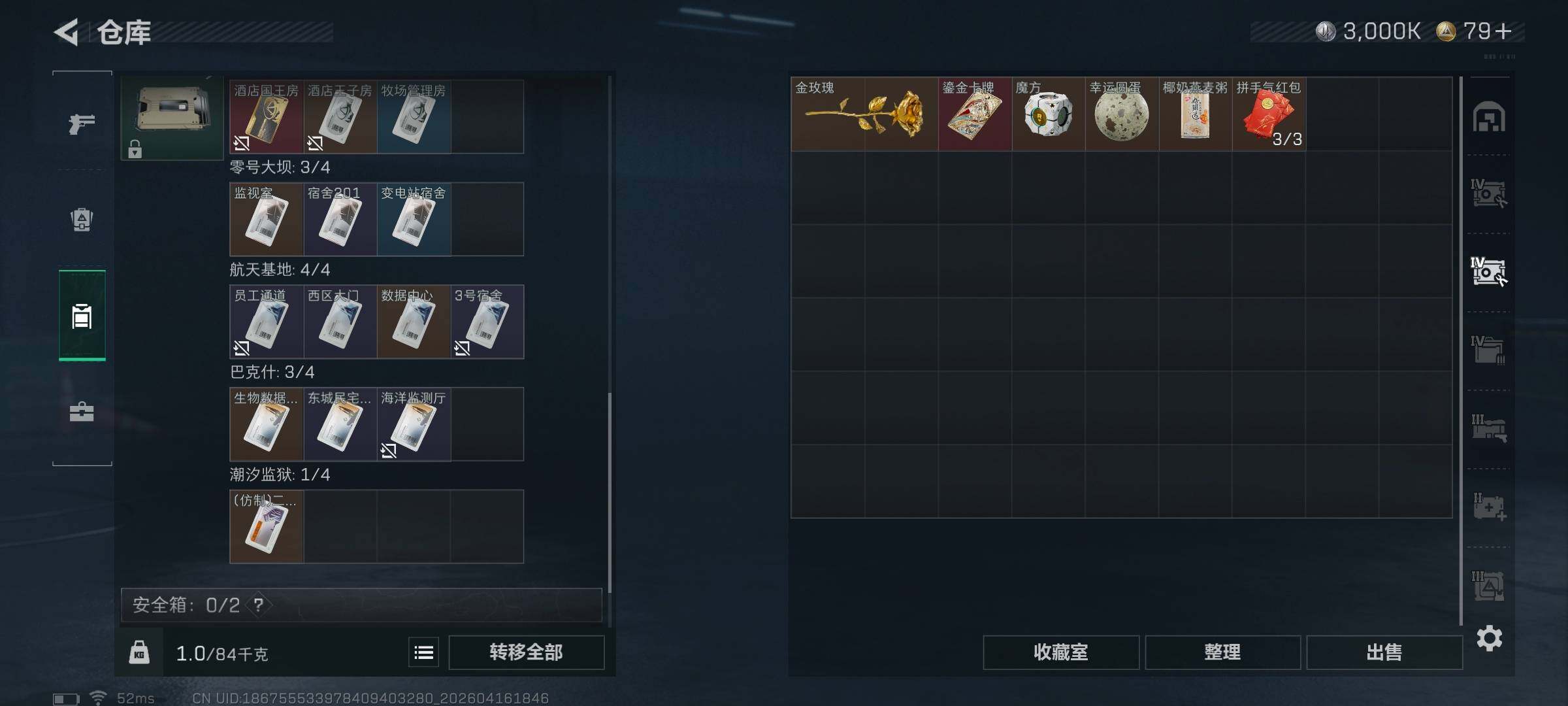
Task: Show safe box help question mark
Action: 259,605
